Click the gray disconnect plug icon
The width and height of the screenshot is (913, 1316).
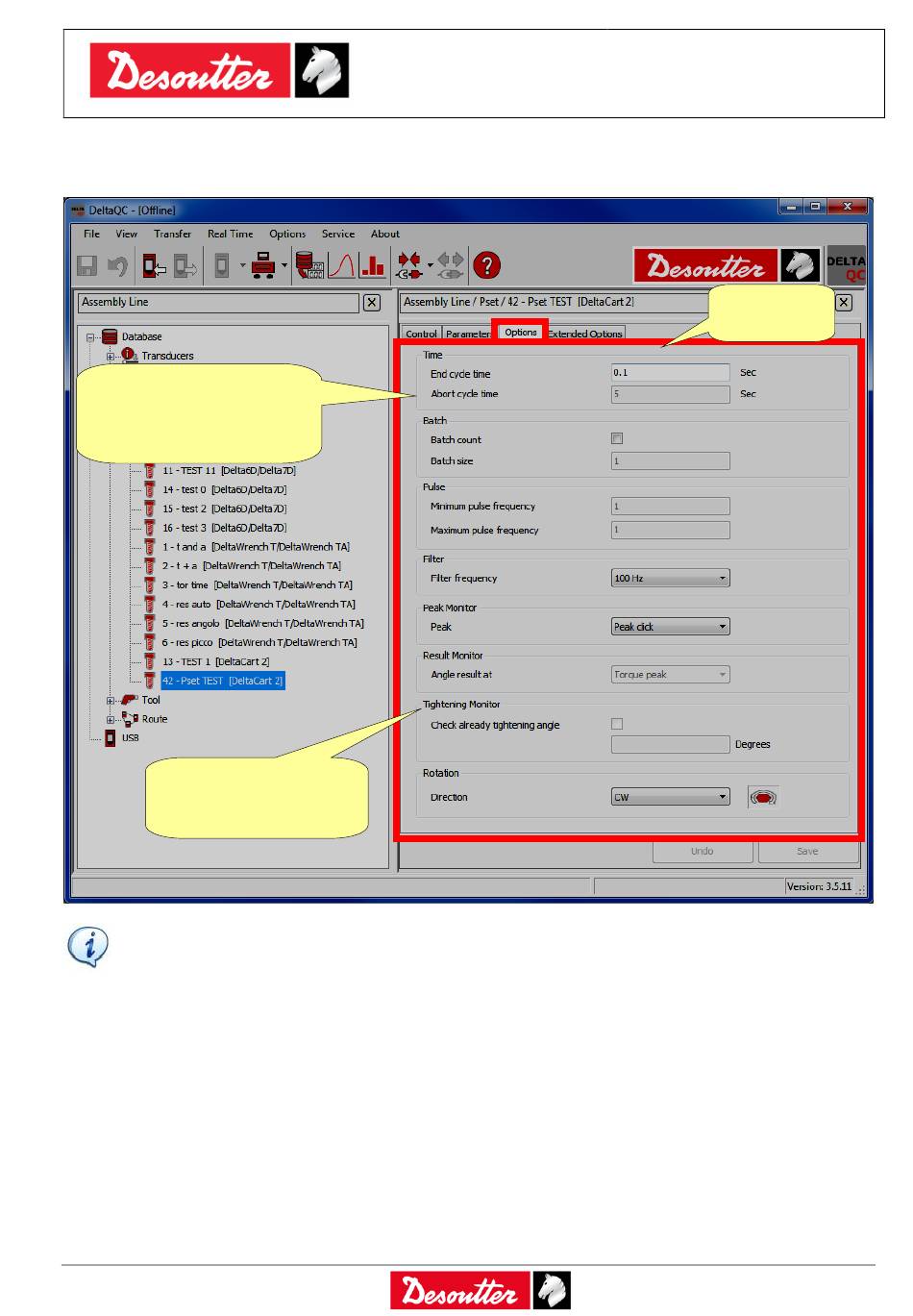[x=451, y=266]
